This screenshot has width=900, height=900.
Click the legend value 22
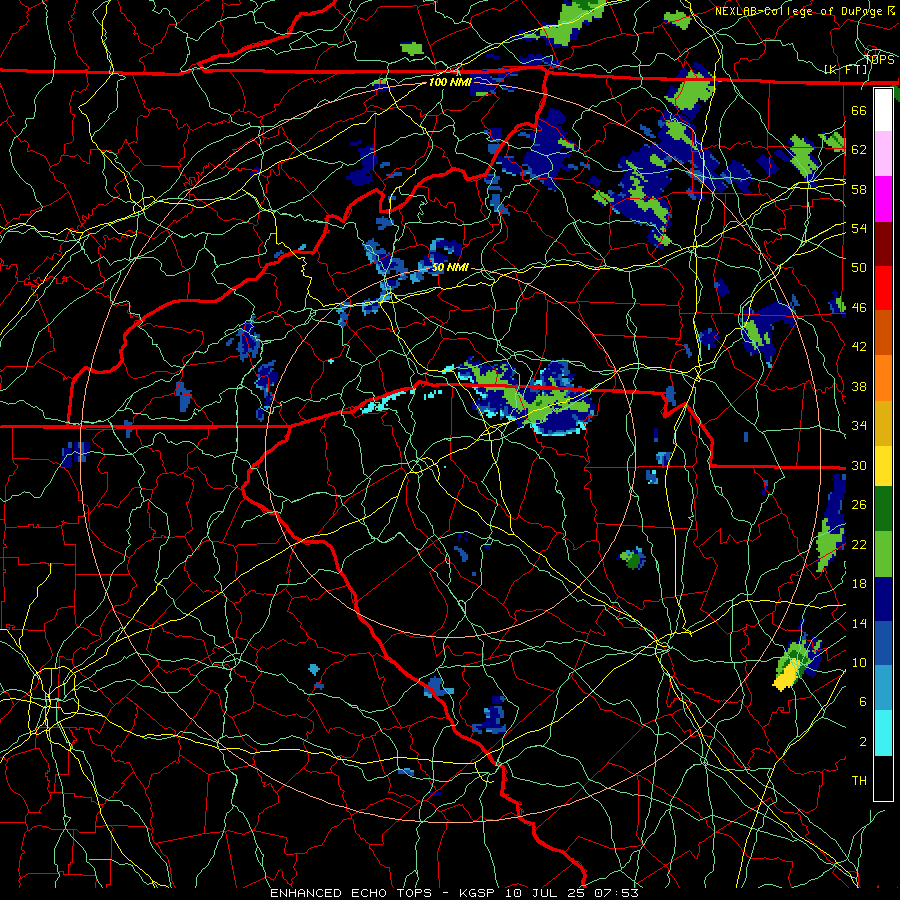859,544
